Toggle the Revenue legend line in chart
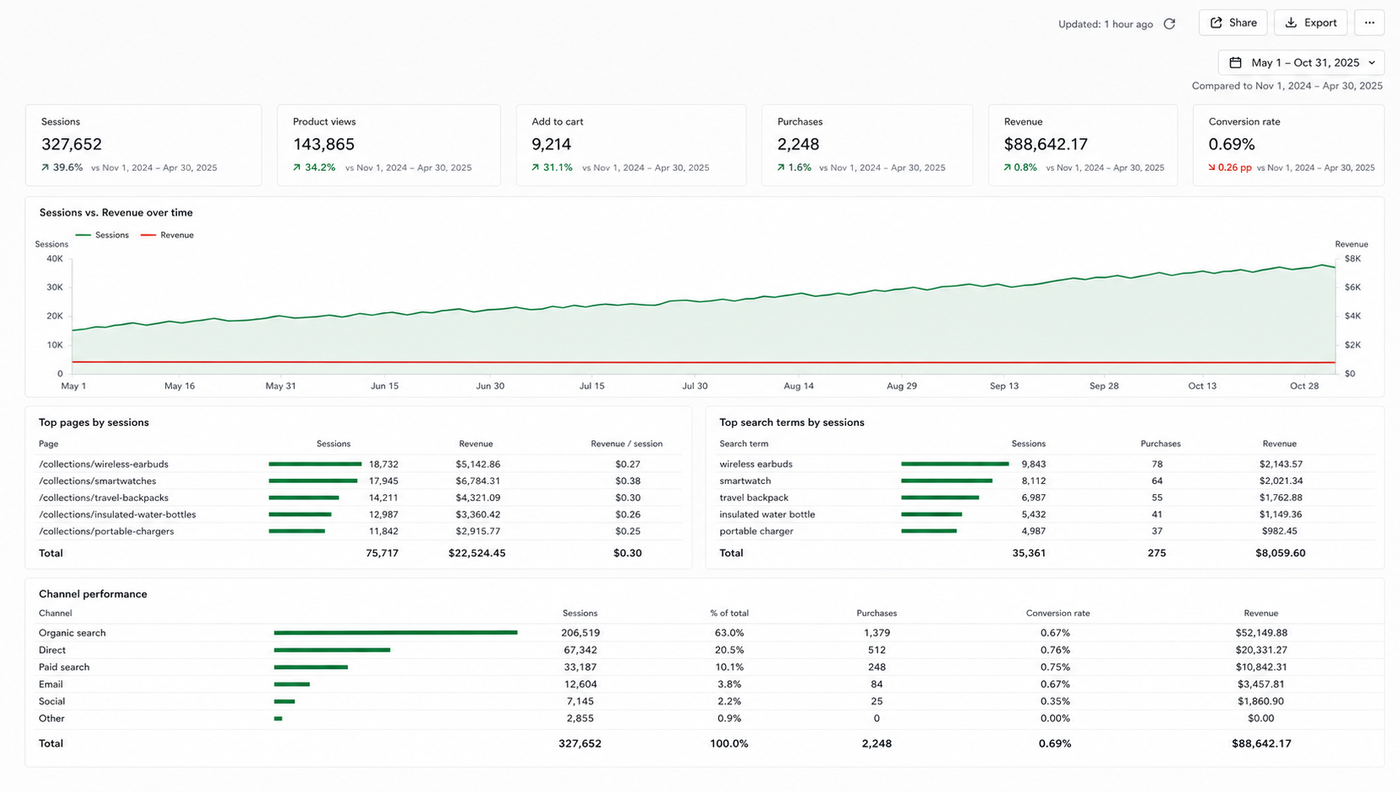 167,235
